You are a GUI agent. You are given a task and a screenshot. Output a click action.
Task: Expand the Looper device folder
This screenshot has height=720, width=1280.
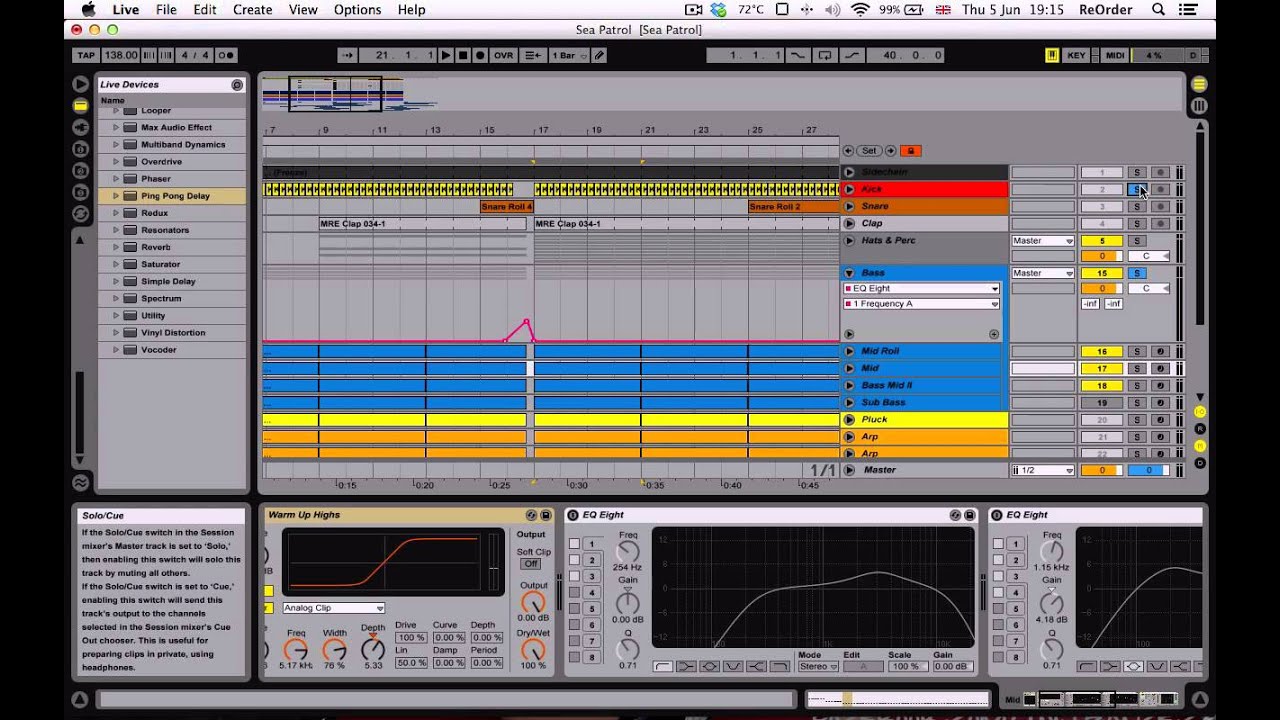[116, 110]
